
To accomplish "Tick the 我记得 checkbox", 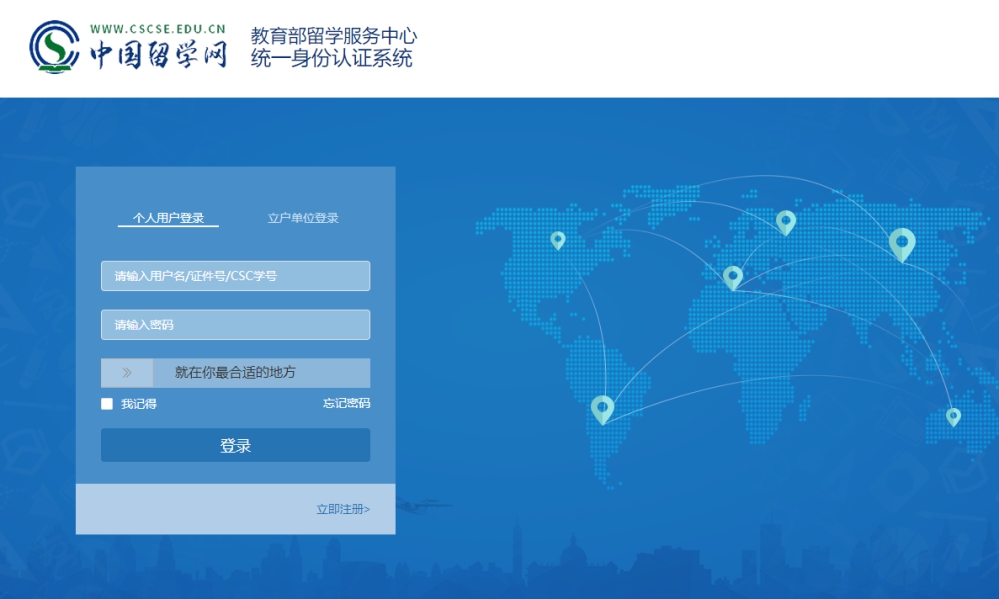I will (107, 404).
